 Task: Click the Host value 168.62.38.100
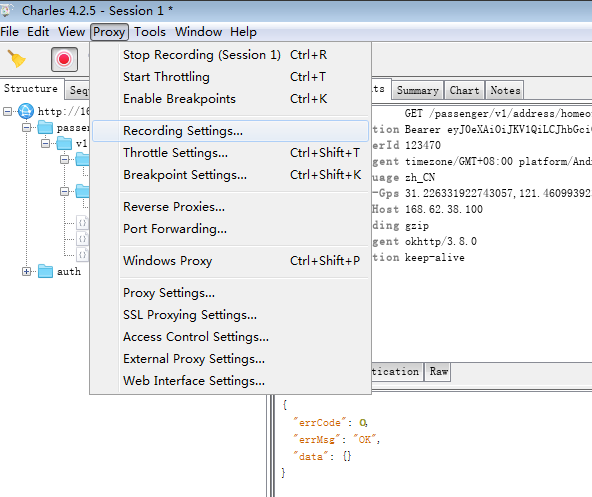coord(444,209)
